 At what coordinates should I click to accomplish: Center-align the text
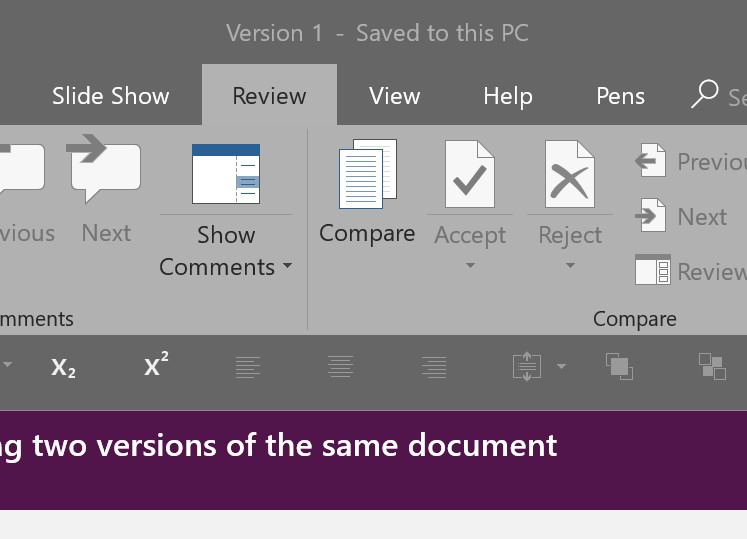click(x=341, y=367)
